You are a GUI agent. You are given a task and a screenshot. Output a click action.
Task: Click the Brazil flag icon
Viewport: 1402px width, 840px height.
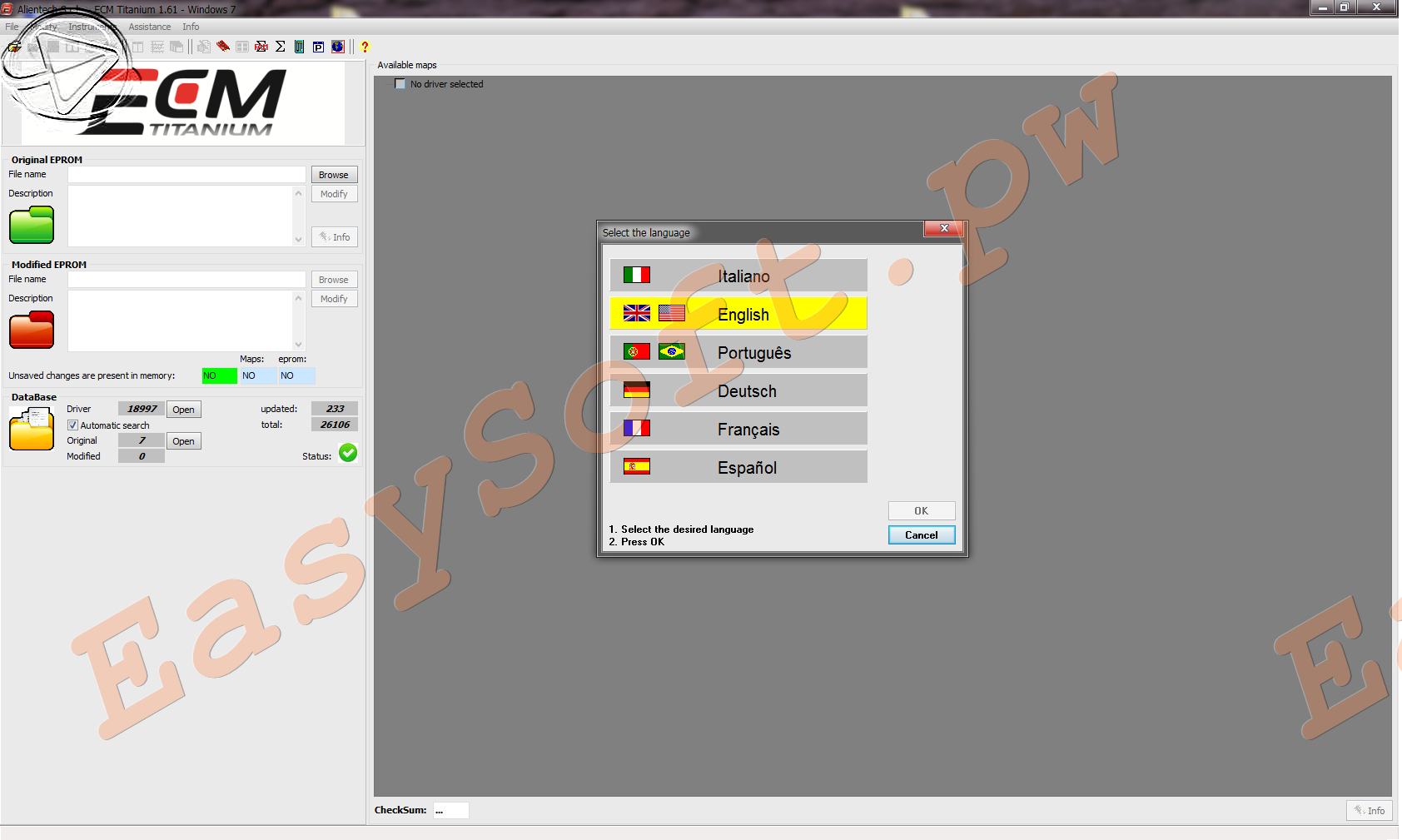coord(672,351)
